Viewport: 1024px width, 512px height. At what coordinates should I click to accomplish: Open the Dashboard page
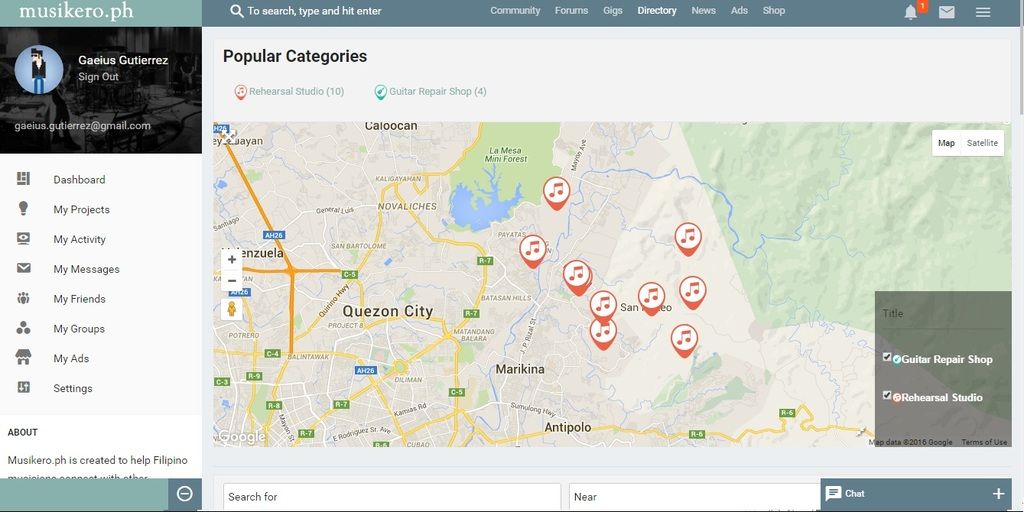click(x=79, y=180)
